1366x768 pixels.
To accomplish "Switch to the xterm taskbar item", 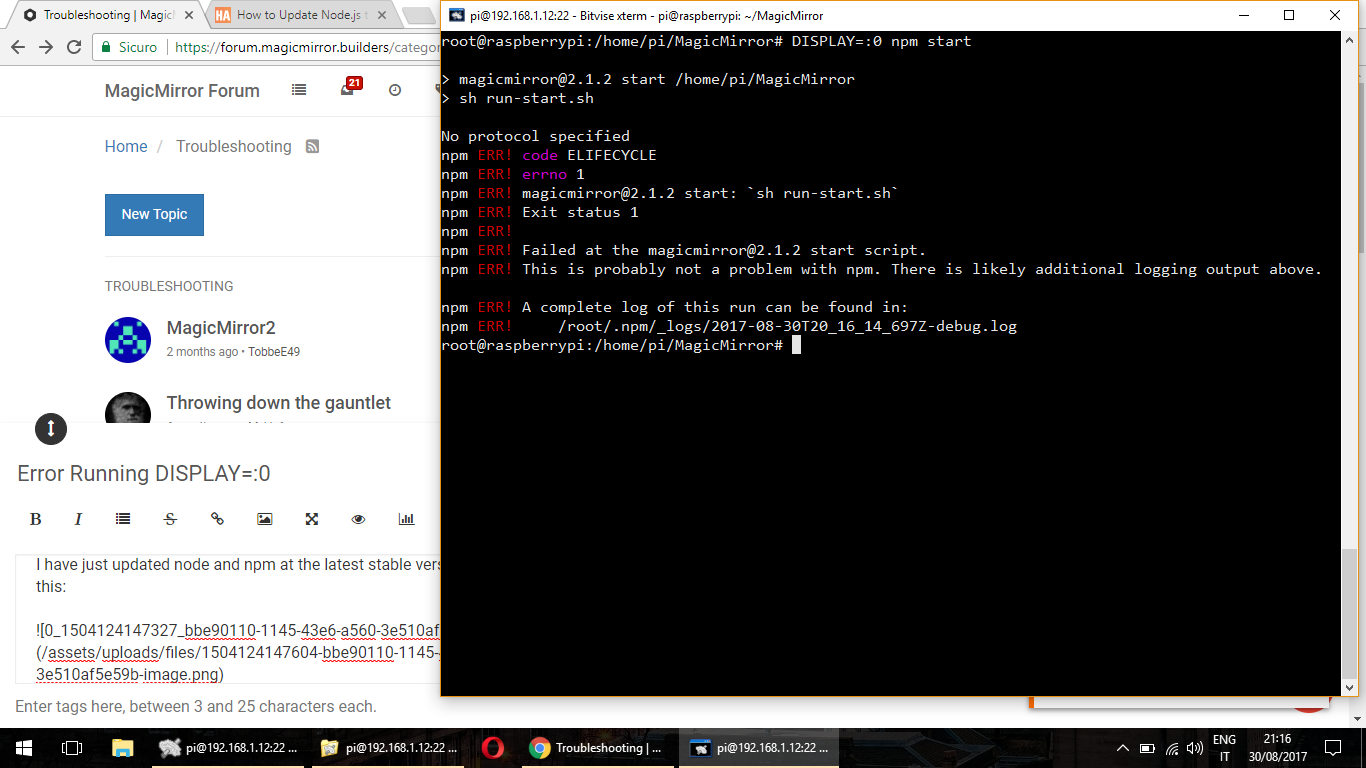I will 758,747.
